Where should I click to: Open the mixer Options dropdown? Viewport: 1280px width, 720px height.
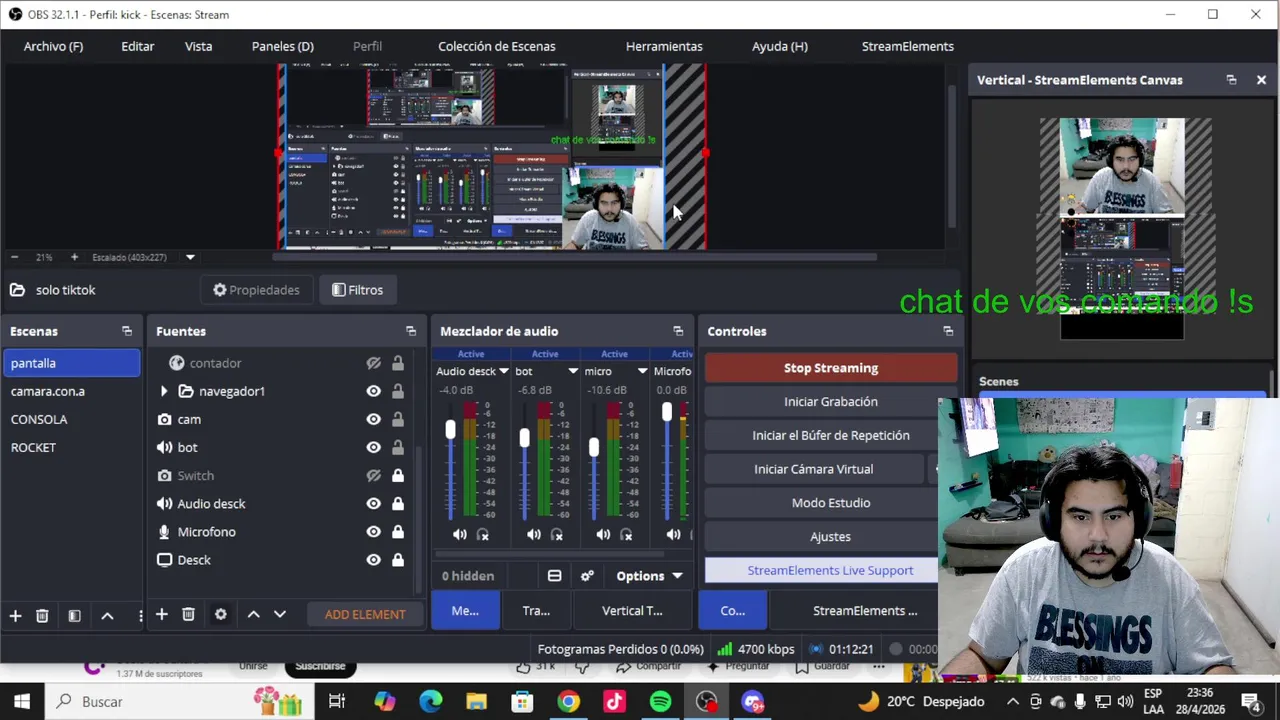tap(650, 576)
